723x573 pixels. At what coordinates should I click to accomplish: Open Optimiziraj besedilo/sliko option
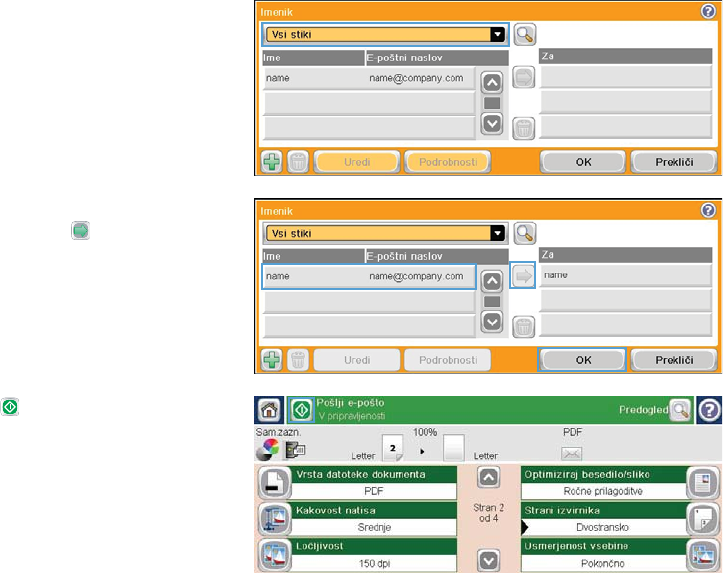pos(620,483)
